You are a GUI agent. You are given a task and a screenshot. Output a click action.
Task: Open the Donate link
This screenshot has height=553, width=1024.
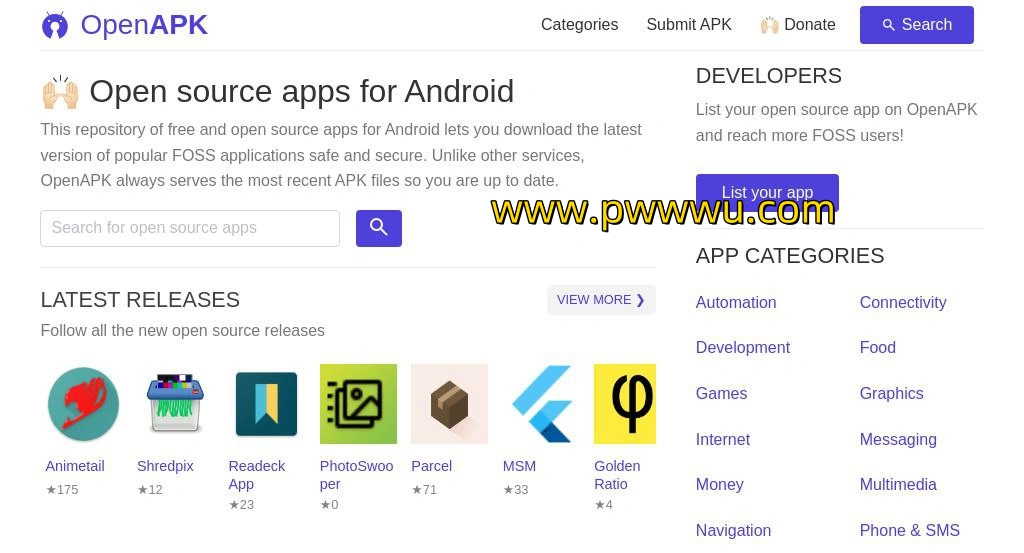click(798, 25)
